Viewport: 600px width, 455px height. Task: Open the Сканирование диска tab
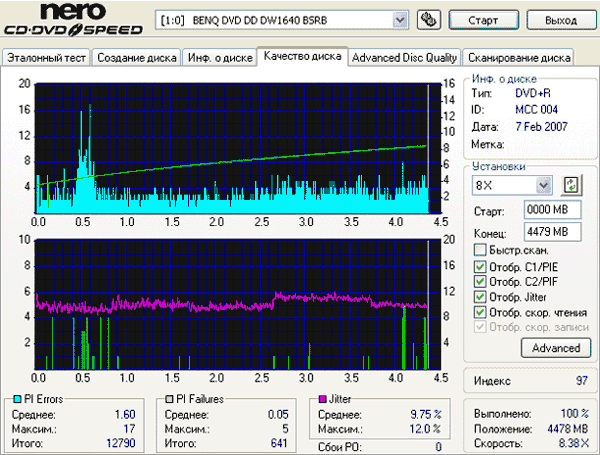pos(519,57)
